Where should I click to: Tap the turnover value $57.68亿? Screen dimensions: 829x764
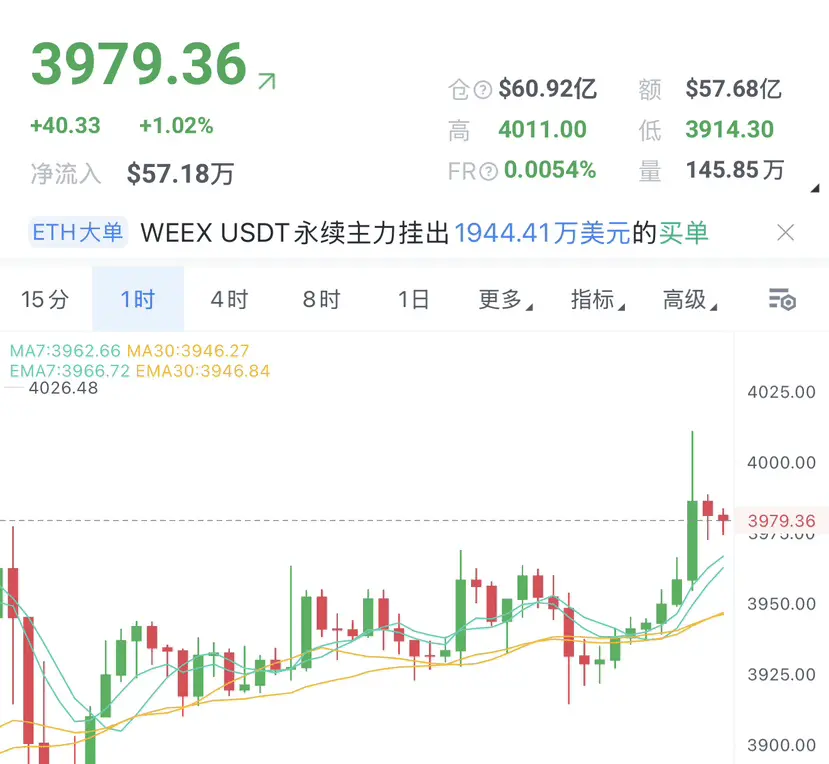733,89
